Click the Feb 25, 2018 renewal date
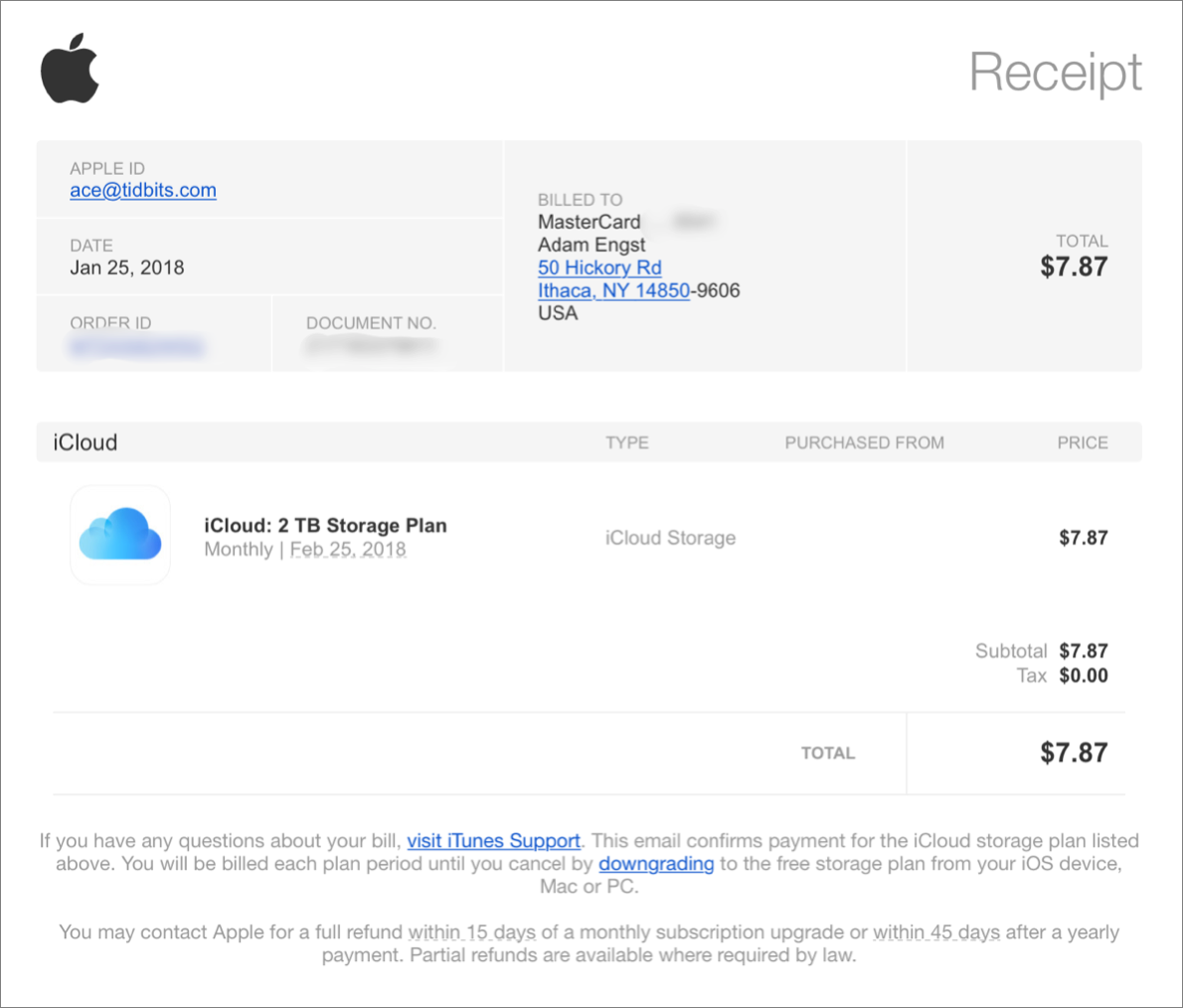Screen dimensions: 1183x1008 [x=348, y=550]
